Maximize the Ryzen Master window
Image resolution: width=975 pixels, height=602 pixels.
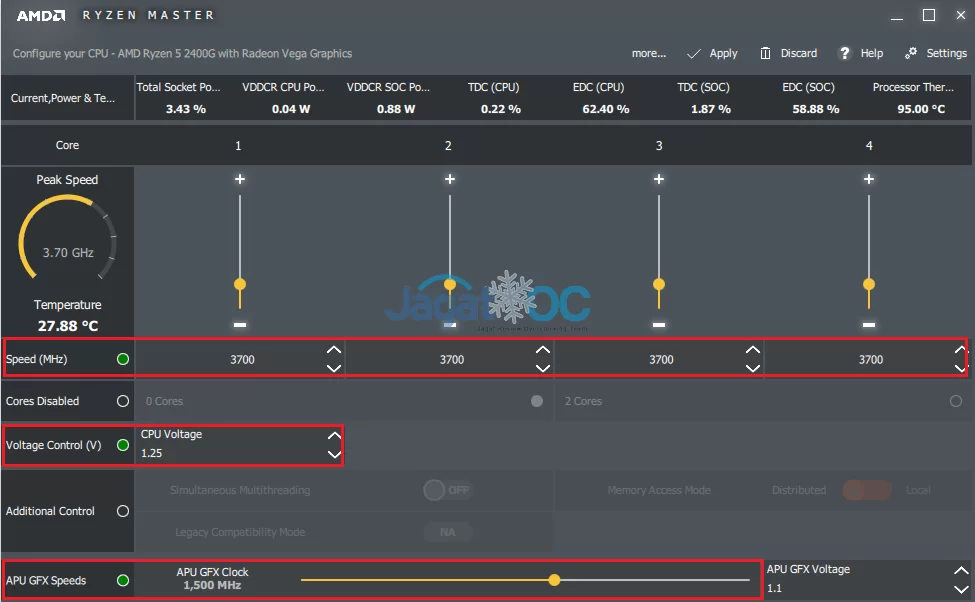(929, 16)
